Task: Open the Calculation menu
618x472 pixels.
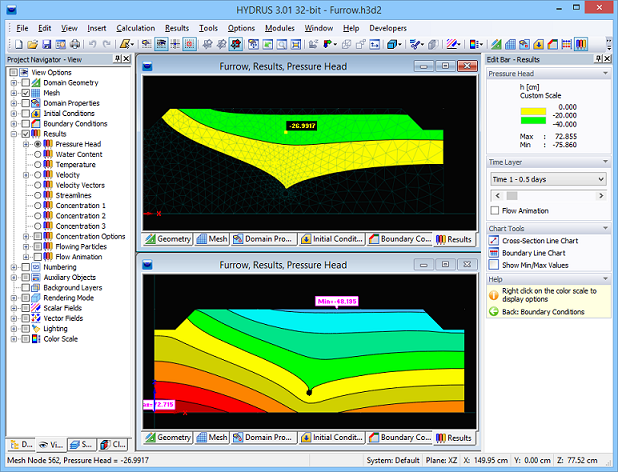Action: [136, 28]
